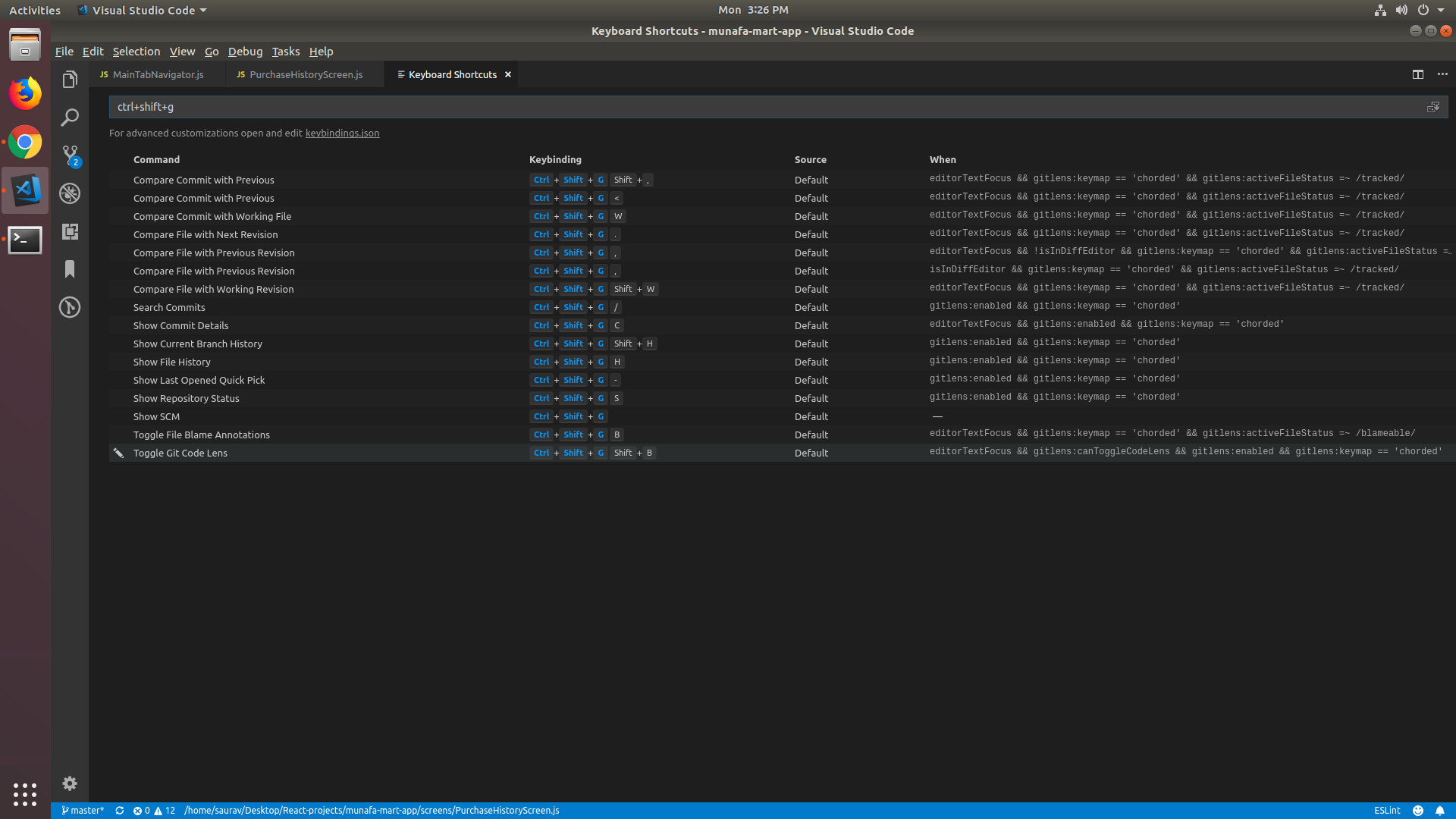
Task: Open Source Control view with badge
Action: click(70, 155)
